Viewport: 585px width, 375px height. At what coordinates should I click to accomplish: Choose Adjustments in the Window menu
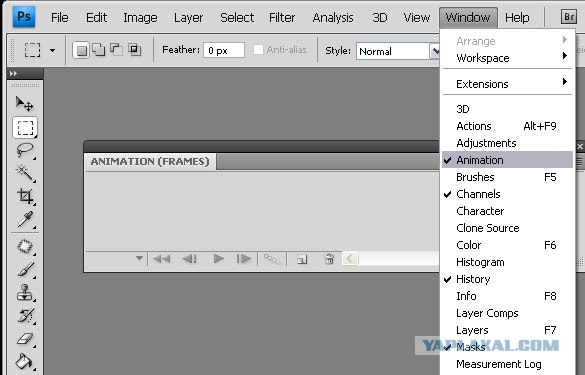pyautogui.click(x=507, y=143)
